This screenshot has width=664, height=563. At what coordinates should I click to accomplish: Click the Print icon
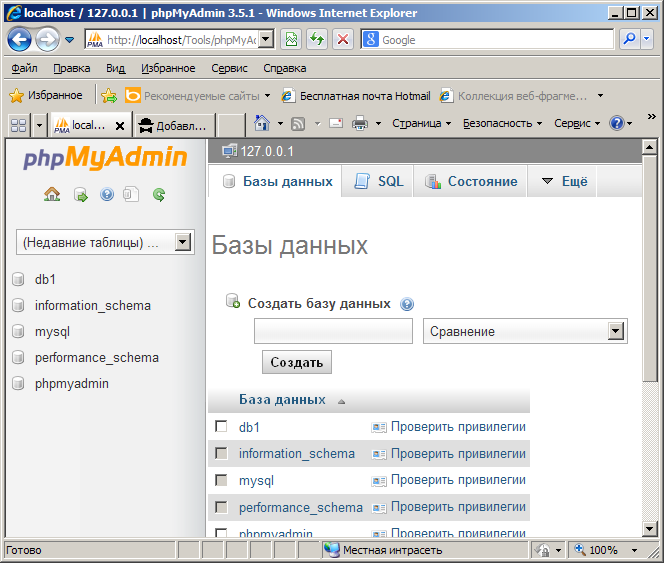(x=360, y=124)
